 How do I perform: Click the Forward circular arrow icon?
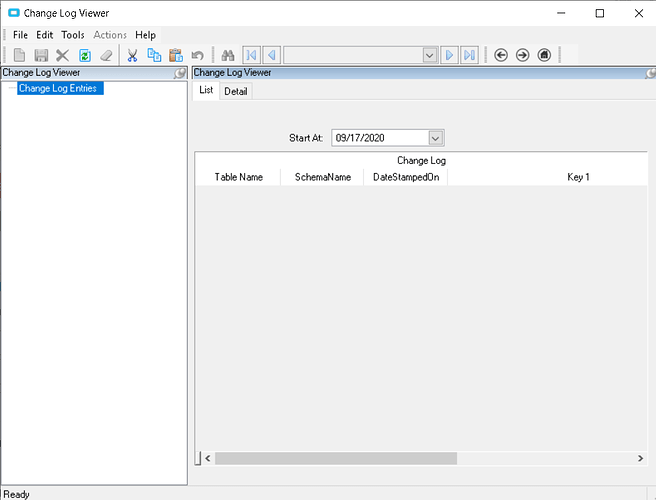pos(523,55)
